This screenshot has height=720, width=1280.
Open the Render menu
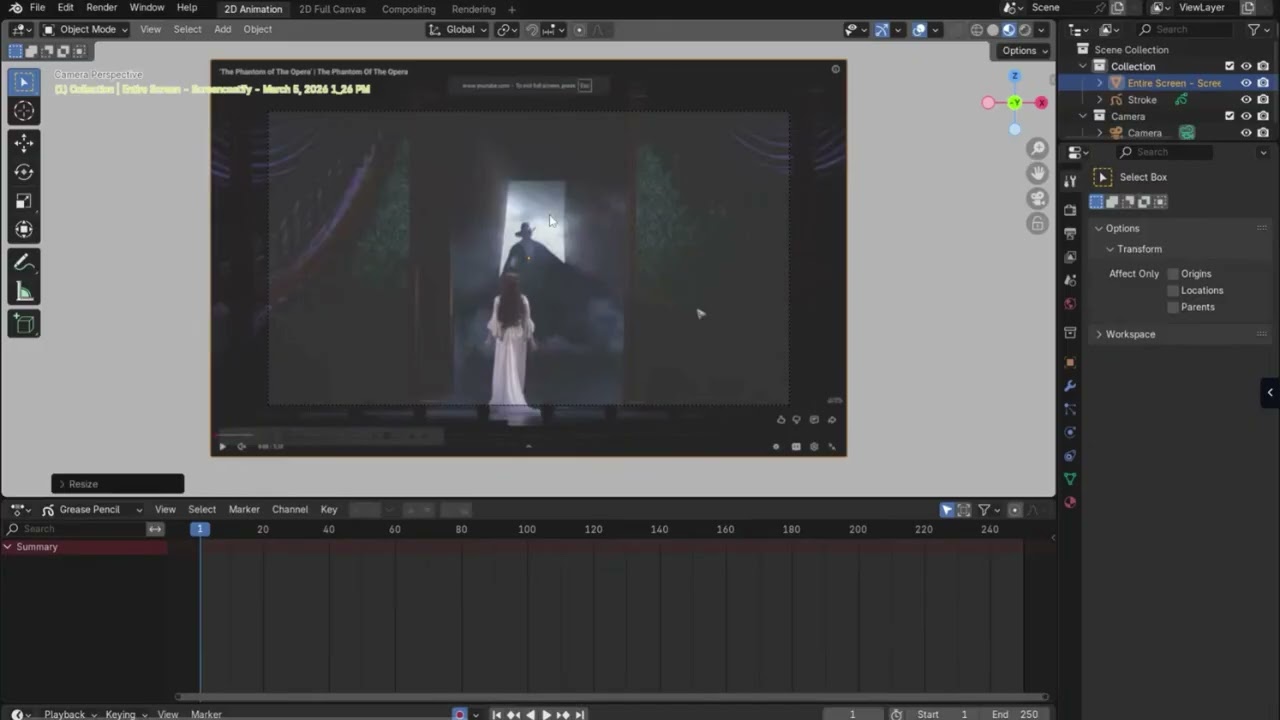pos(101,8)
